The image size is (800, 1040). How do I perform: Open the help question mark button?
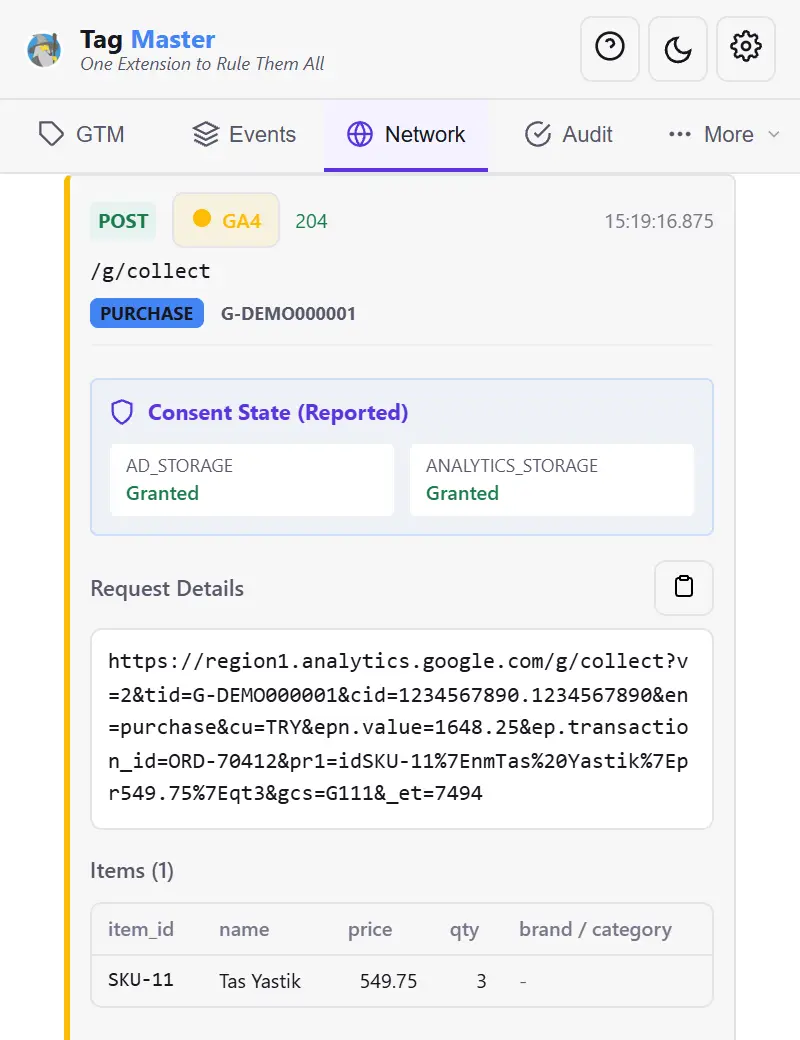[x=610, y=49]
